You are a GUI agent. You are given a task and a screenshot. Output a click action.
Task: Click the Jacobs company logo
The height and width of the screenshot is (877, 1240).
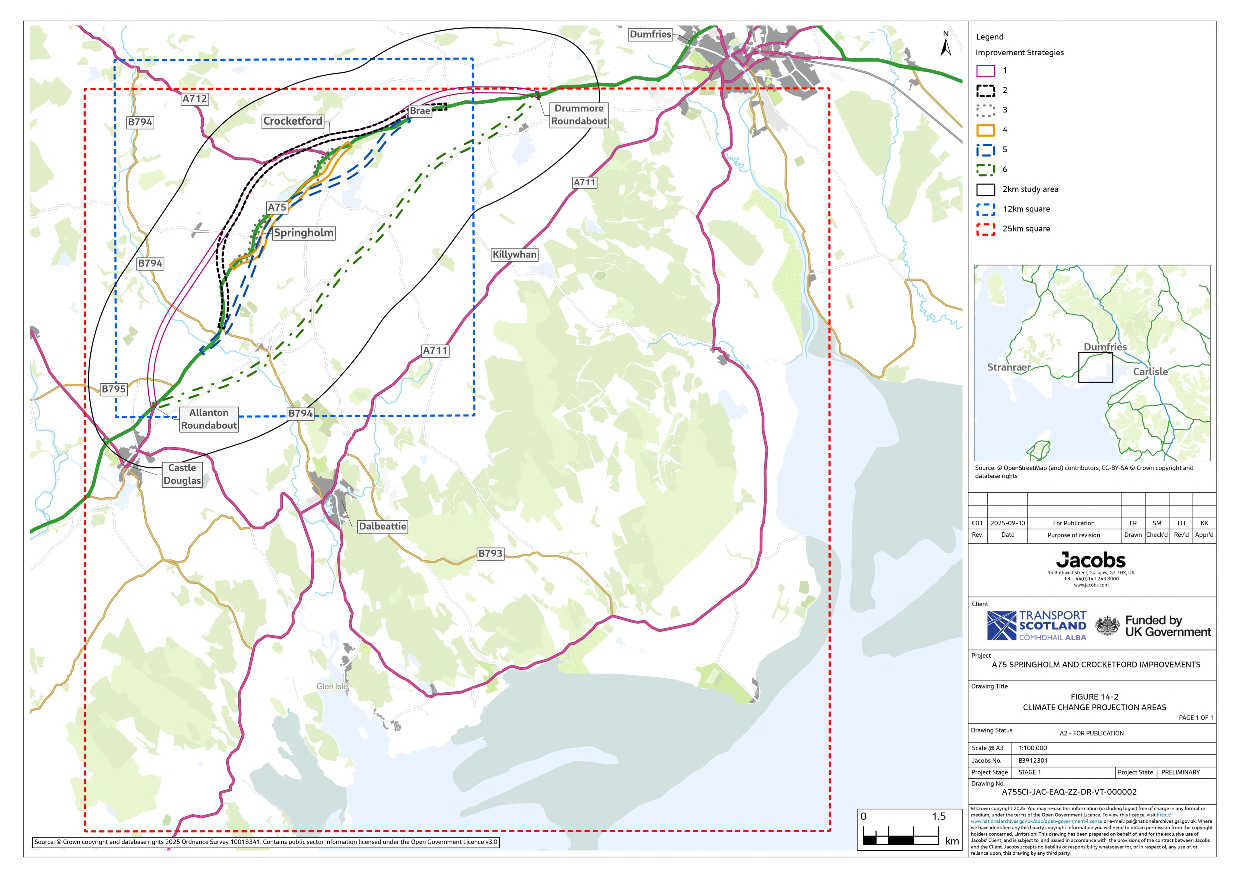[1090, 560]
